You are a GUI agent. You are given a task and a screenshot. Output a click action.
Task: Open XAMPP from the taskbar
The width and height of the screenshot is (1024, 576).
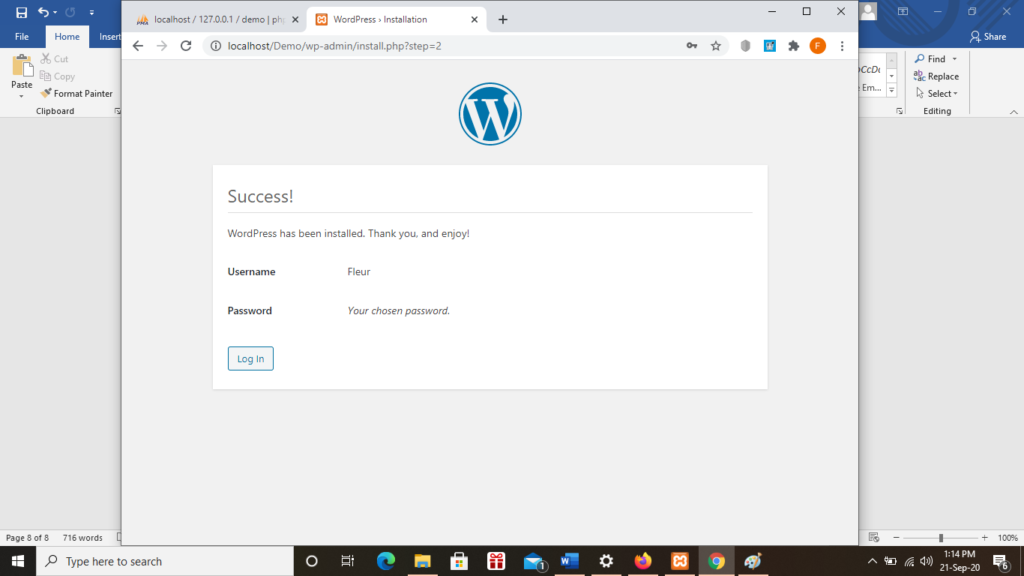coord(680,561)
